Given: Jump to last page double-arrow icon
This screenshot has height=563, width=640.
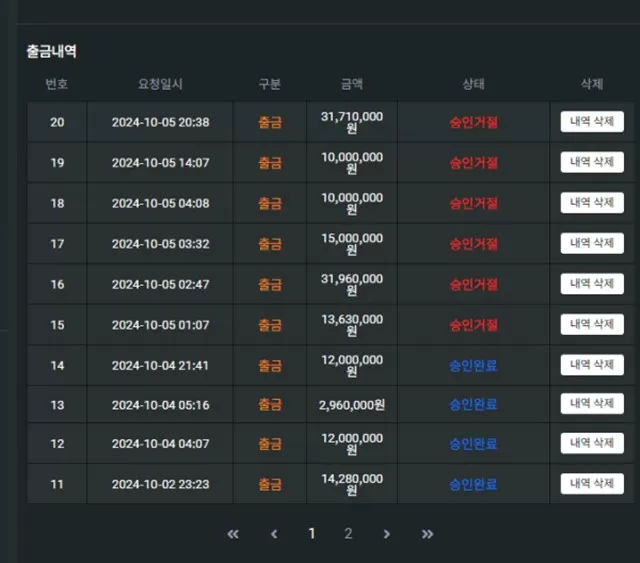Looking at the screenshot, I should point(427,534).
